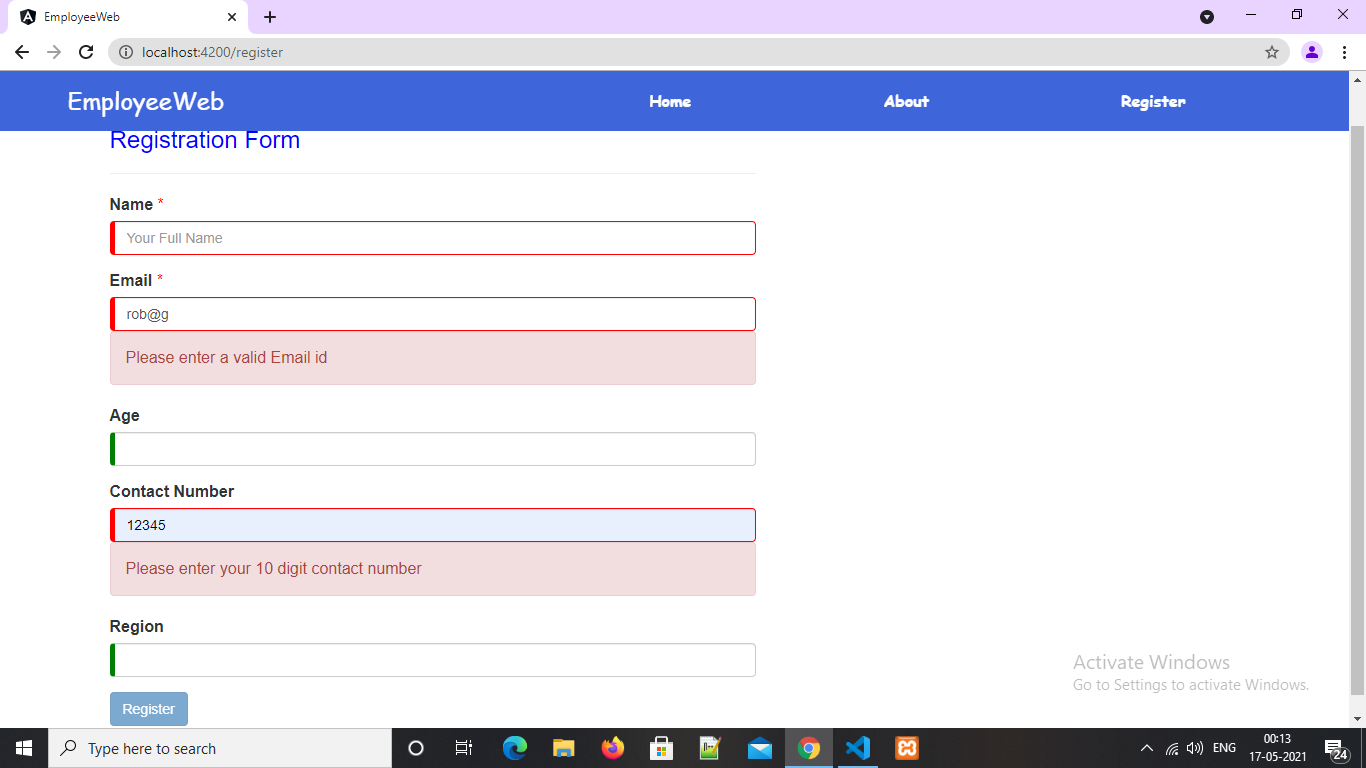The image size is (1366, 768).
Task: Click the Register submit button
Action: (149, 709)
